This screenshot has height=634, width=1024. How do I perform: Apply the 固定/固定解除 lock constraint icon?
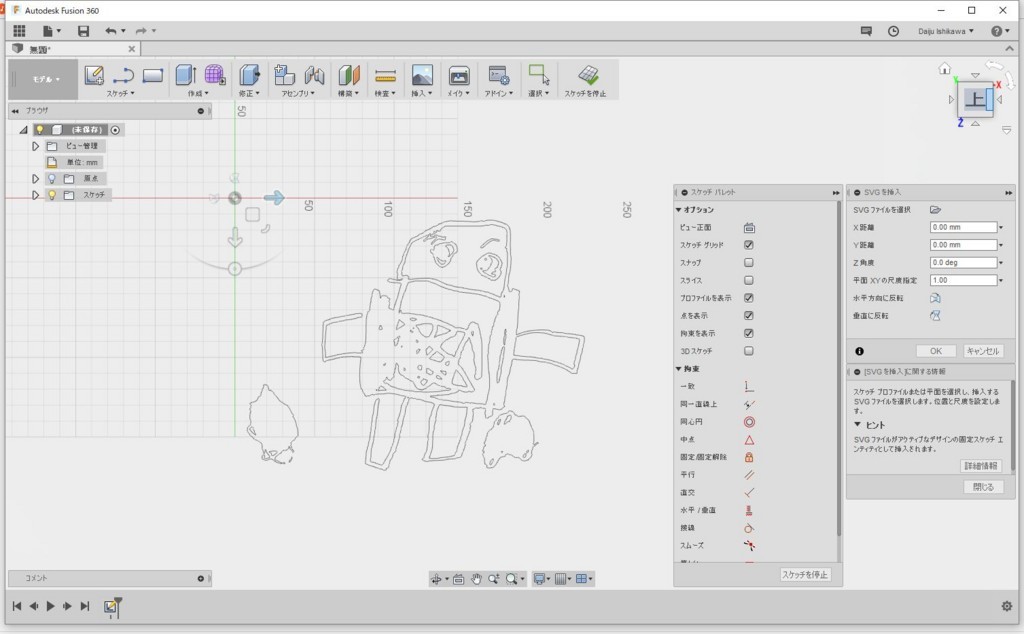point(749,457)
